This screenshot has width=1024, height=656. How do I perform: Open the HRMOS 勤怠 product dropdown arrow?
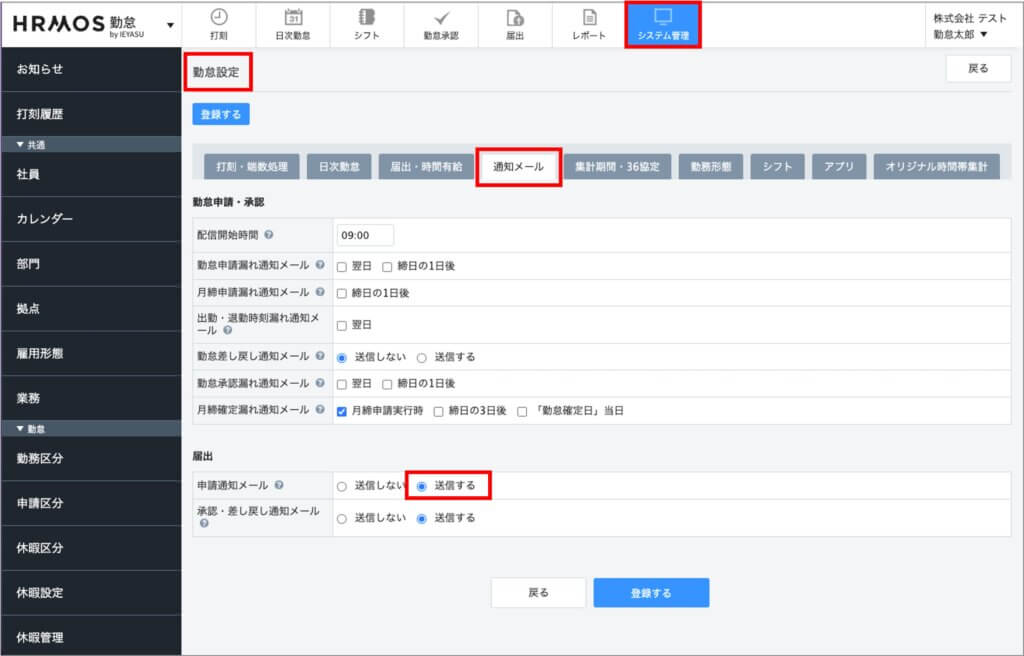coord(170,24)
